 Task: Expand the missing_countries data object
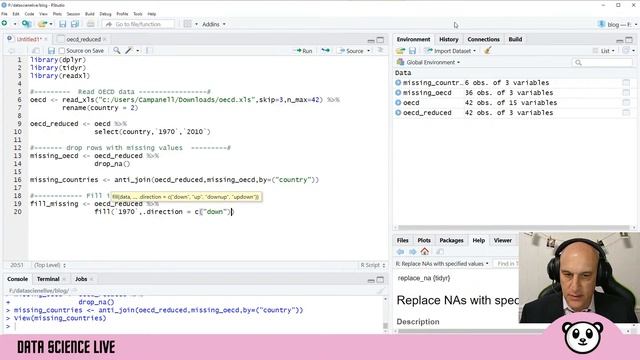pyautogui.click(x=398, y=83)
